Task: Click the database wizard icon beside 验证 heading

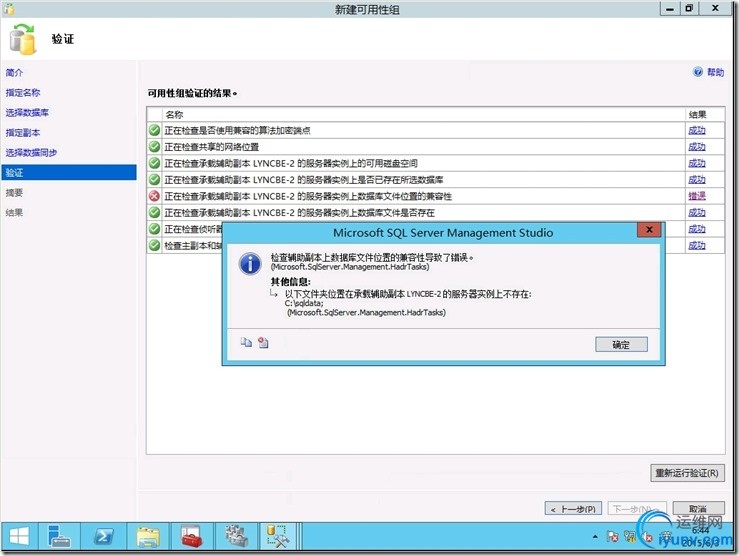Action: coord(22,40)
